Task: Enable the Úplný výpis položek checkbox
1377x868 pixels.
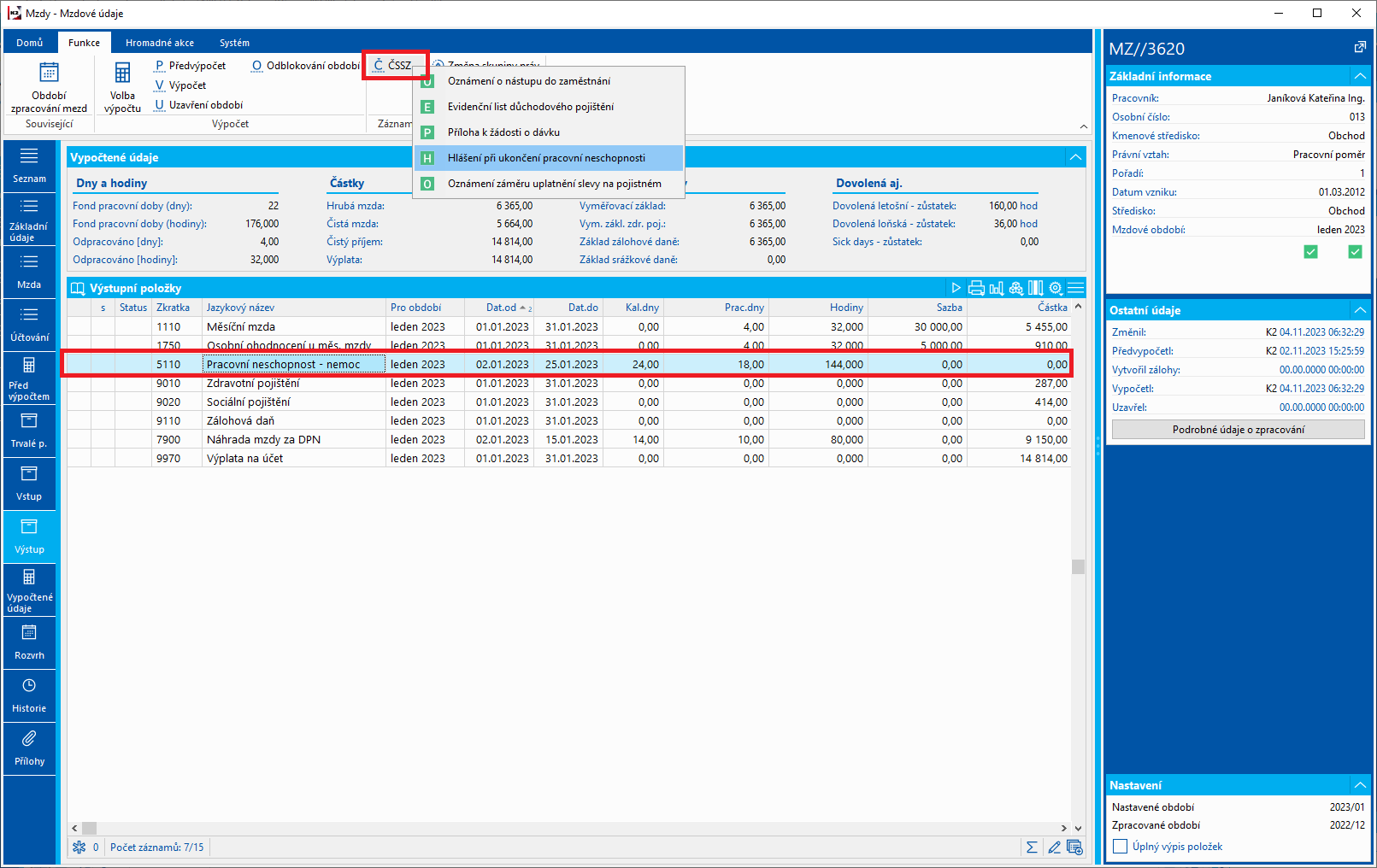Action: tap(1120, 847)
